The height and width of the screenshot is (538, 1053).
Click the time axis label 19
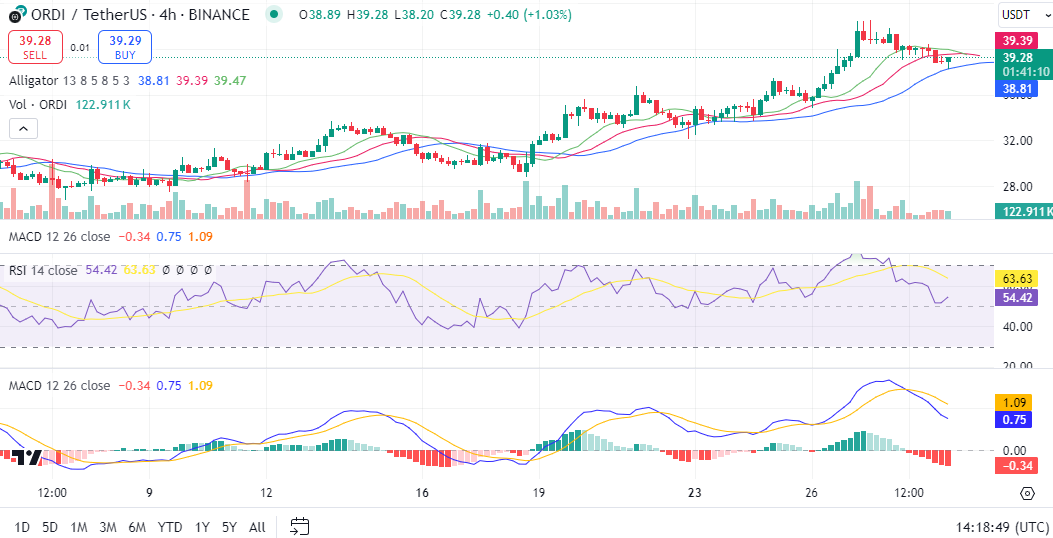click(x=539, y=492)
